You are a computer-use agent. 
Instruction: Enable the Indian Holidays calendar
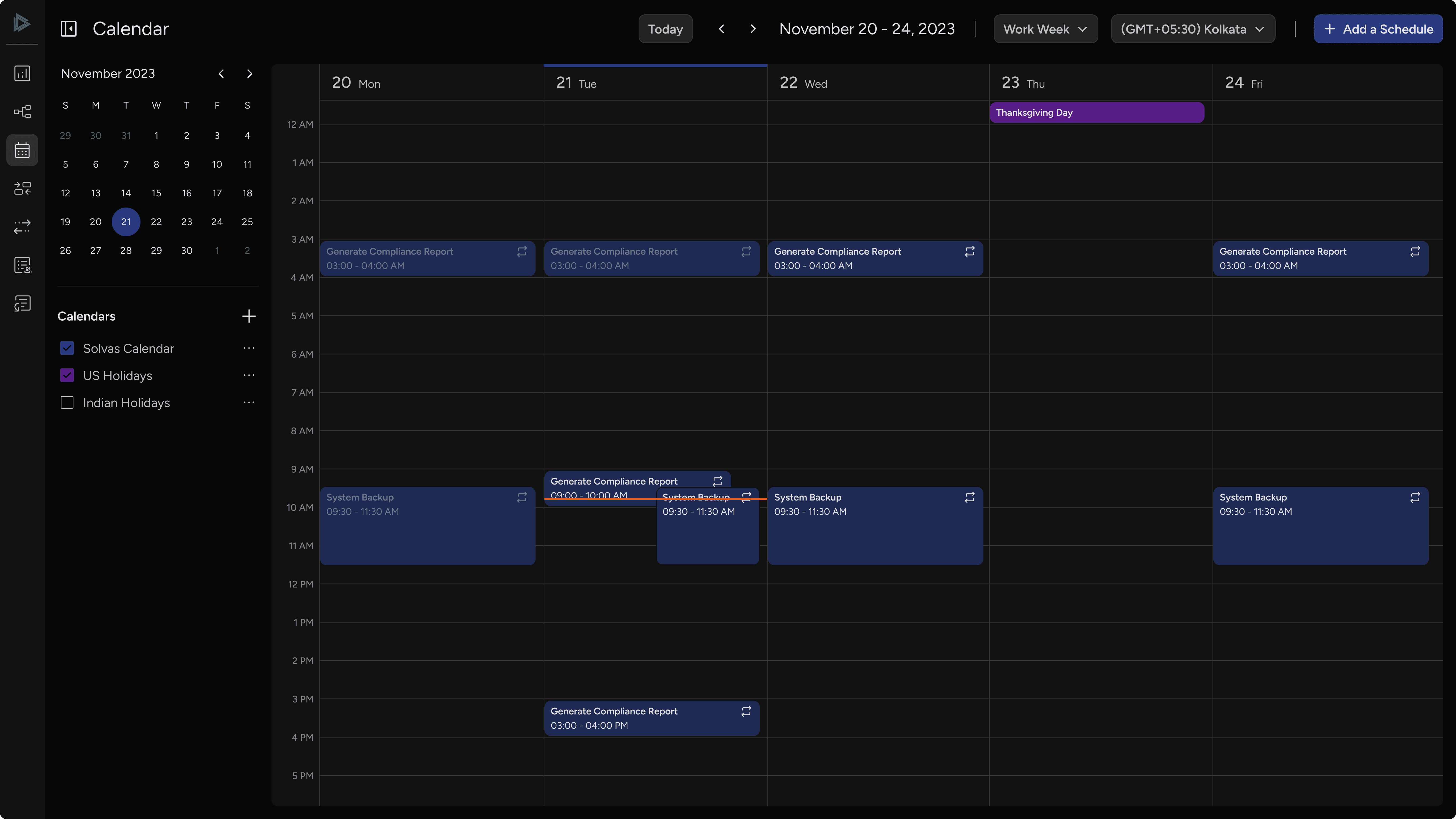(x=67, y=402)
